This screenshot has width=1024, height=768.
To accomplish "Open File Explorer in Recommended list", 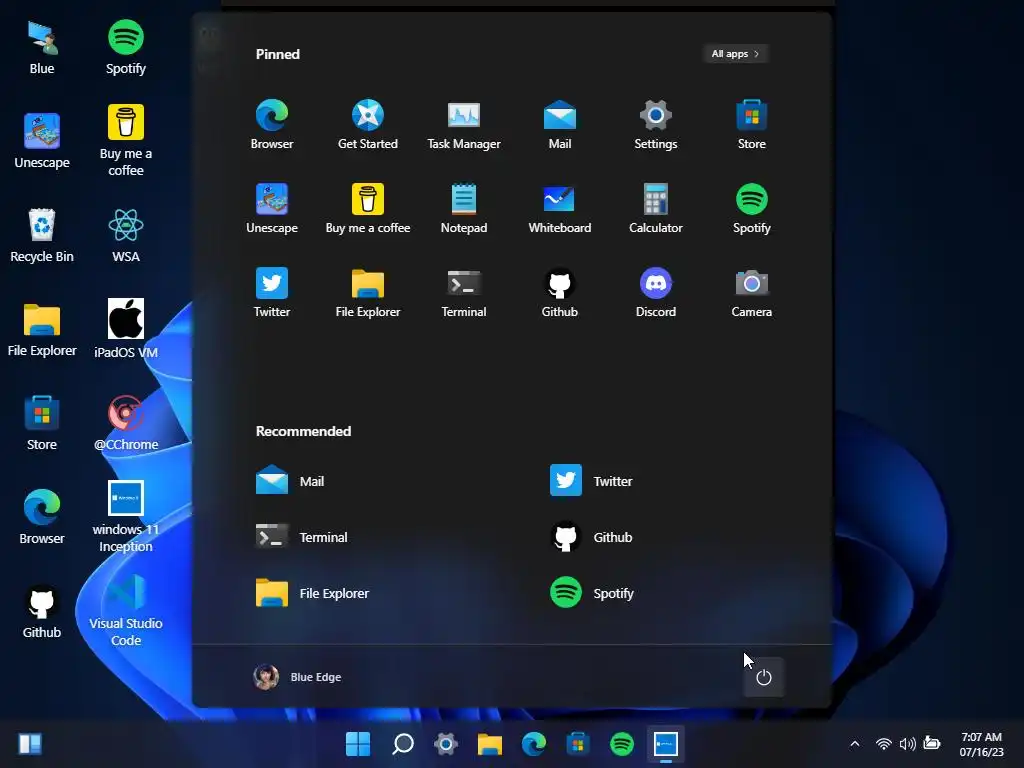I will click(312, 593).
